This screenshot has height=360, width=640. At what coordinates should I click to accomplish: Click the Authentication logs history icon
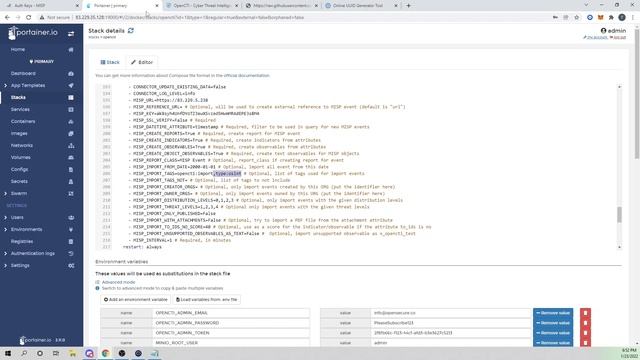click(x=71, y=253)
